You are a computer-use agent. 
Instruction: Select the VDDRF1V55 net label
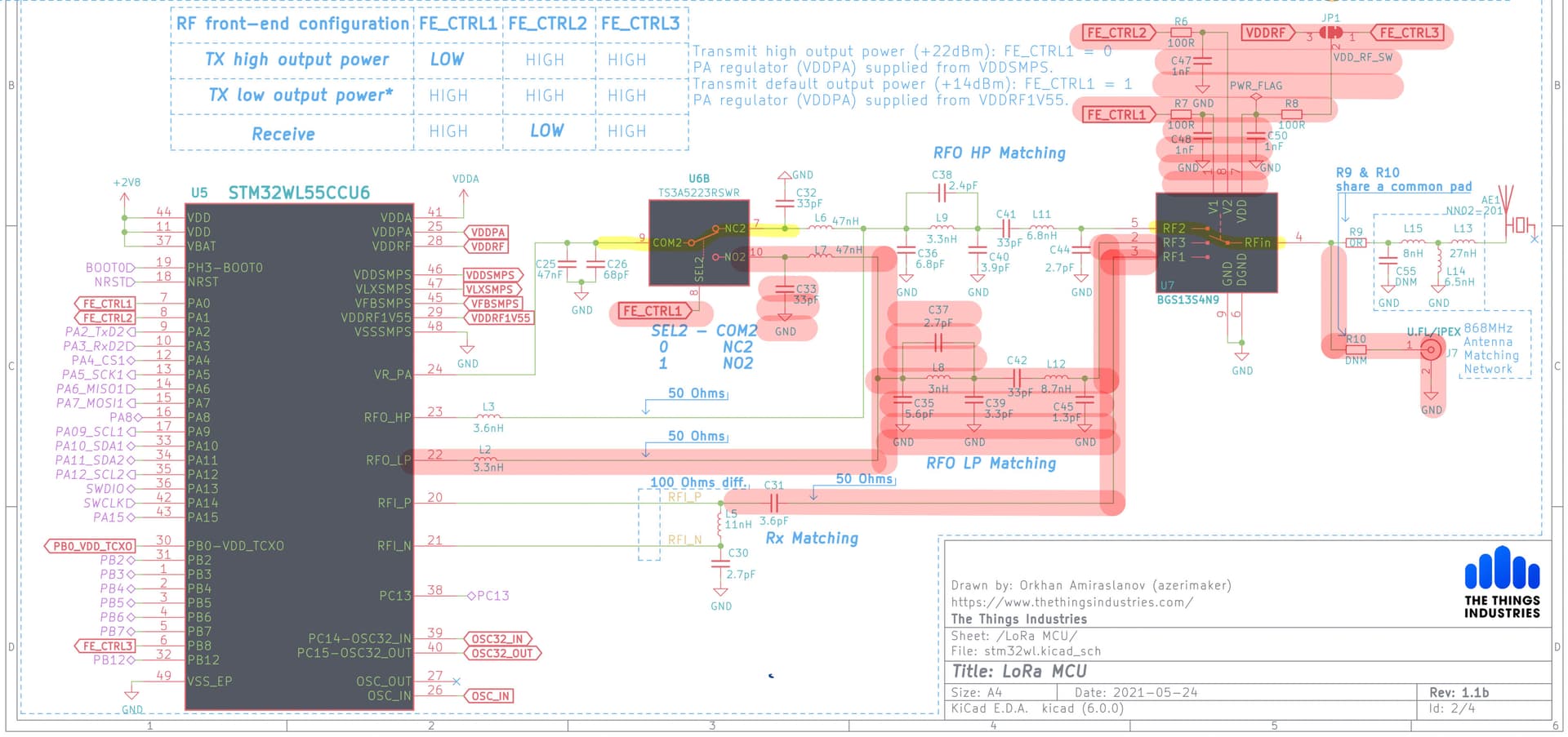(x=499, y=317)
